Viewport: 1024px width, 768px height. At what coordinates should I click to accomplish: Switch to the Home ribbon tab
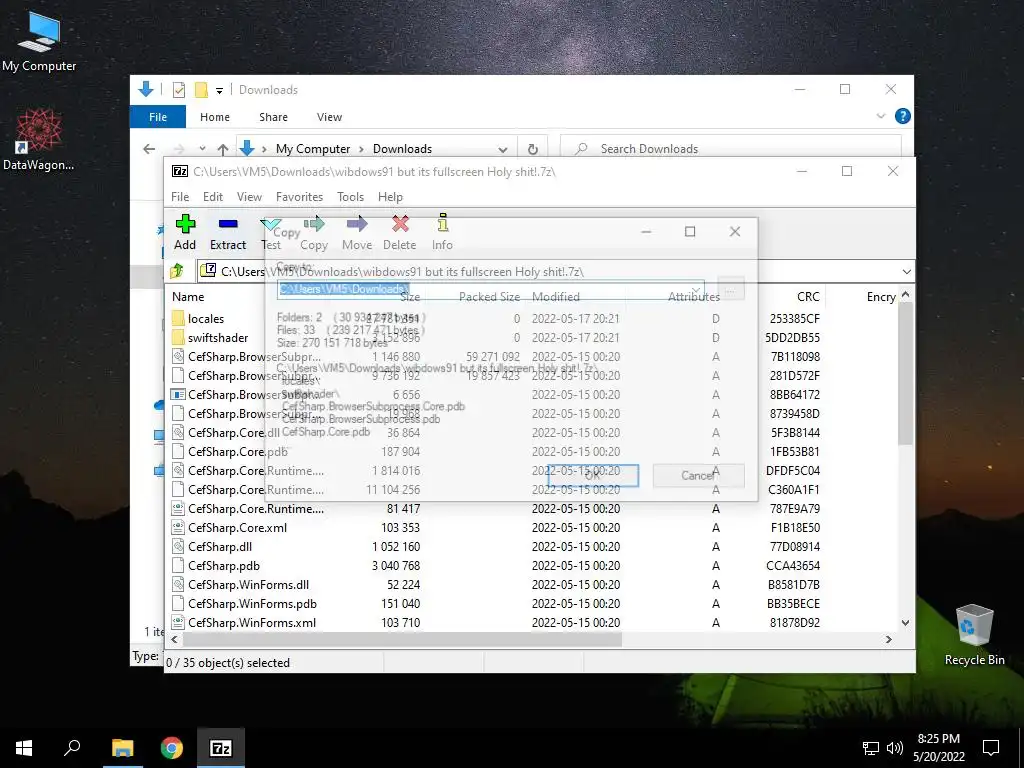click(215, 117)
